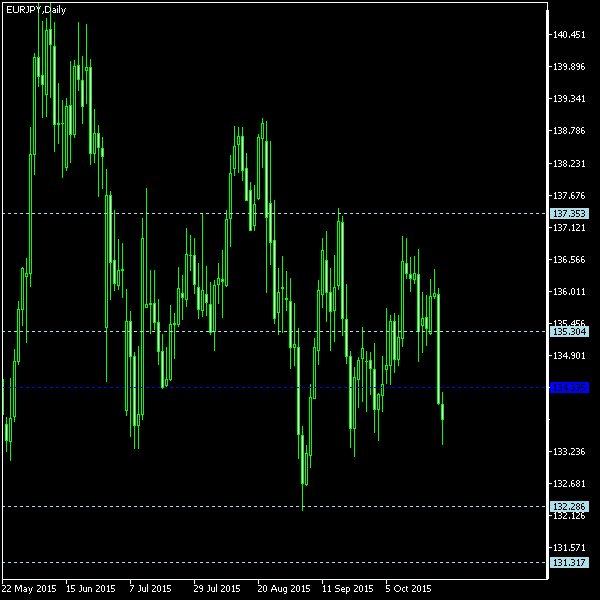Click the 22 May 2015 date label
The height and width of the screenshot is (600, 600).
pos(29,589)
